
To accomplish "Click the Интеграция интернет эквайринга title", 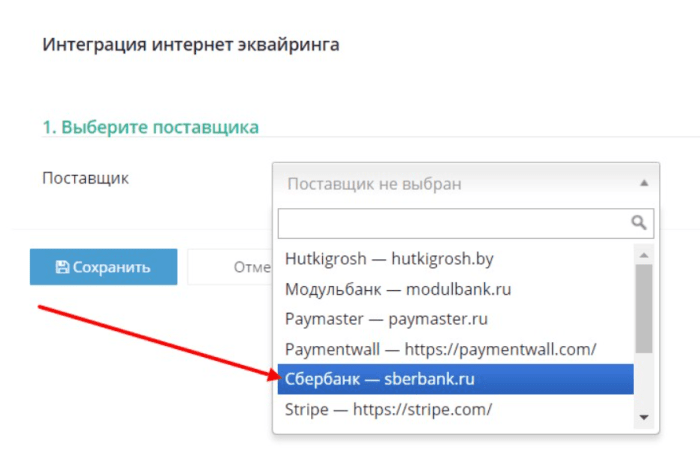I will point(191,45).
